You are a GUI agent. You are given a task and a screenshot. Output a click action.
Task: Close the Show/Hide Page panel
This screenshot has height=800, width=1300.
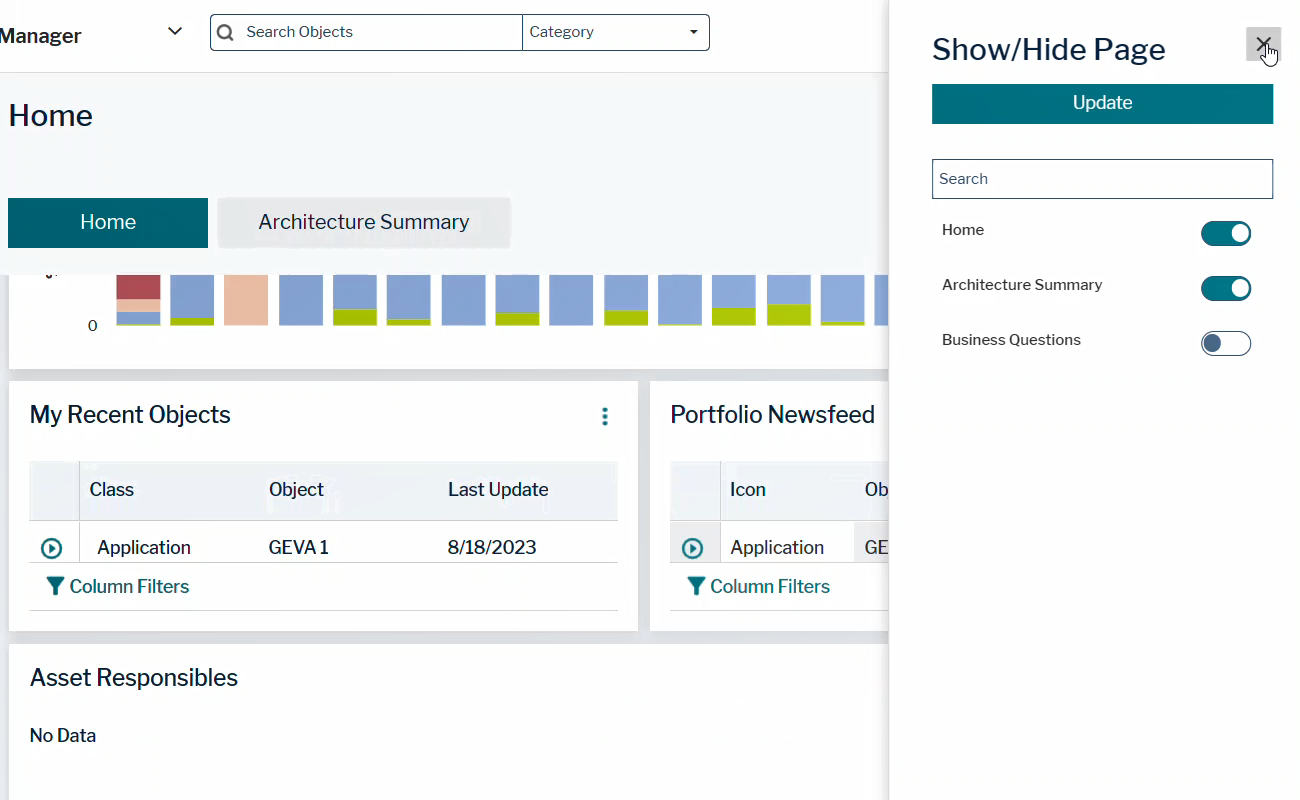point(1263,44)
